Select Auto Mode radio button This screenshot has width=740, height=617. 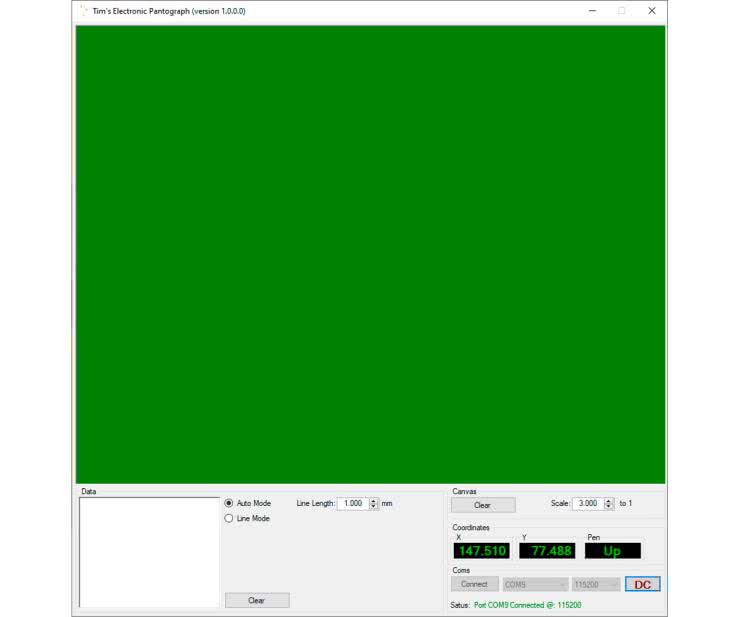pos(229,503)
